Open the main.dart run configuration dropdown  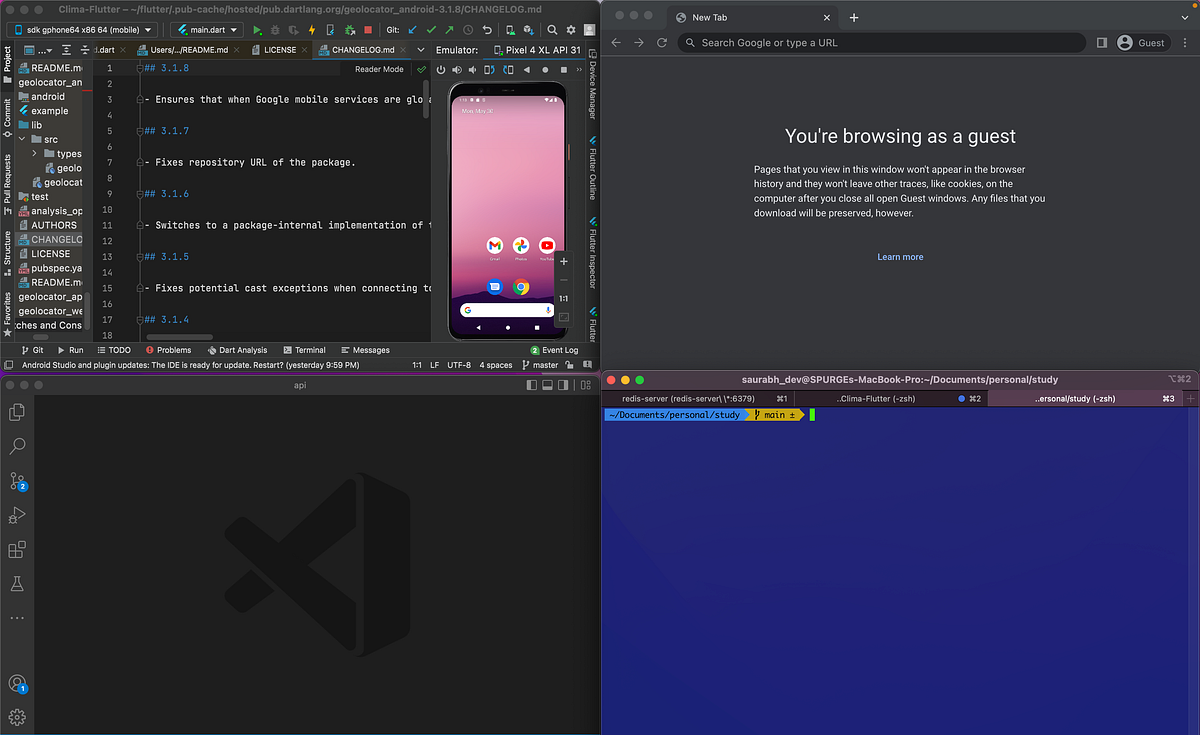click(206, 29)
